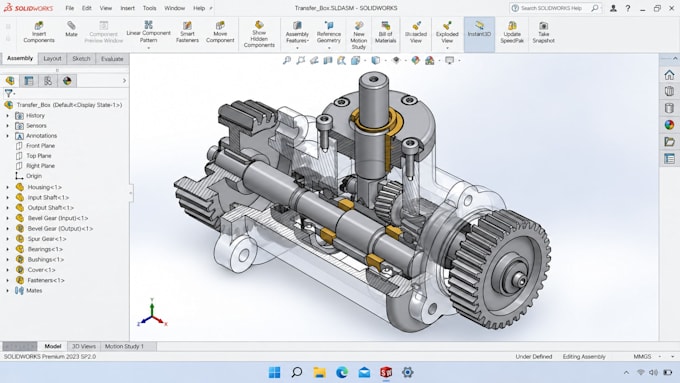Screen dimensions: 680x383
Task: Open Assembly Features tool
Action: pyautogui.click(x=297, y=33)
